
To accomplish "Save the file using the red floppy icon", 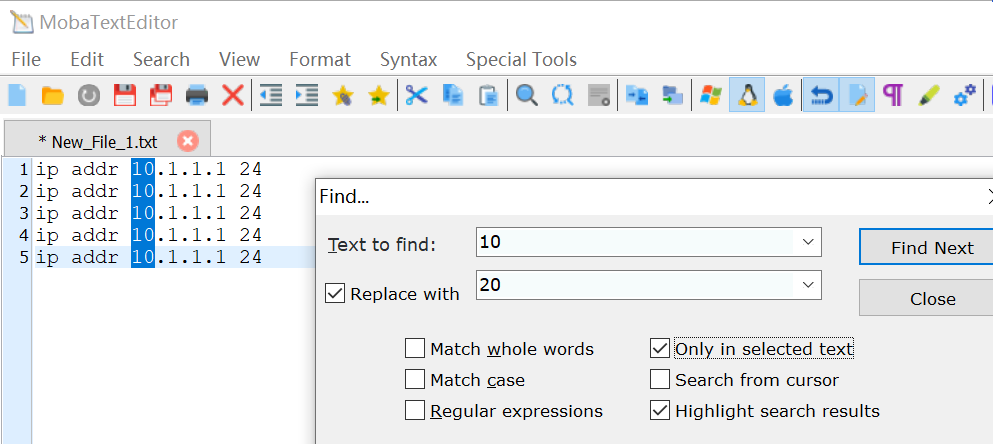I will (x=125, y=96).
